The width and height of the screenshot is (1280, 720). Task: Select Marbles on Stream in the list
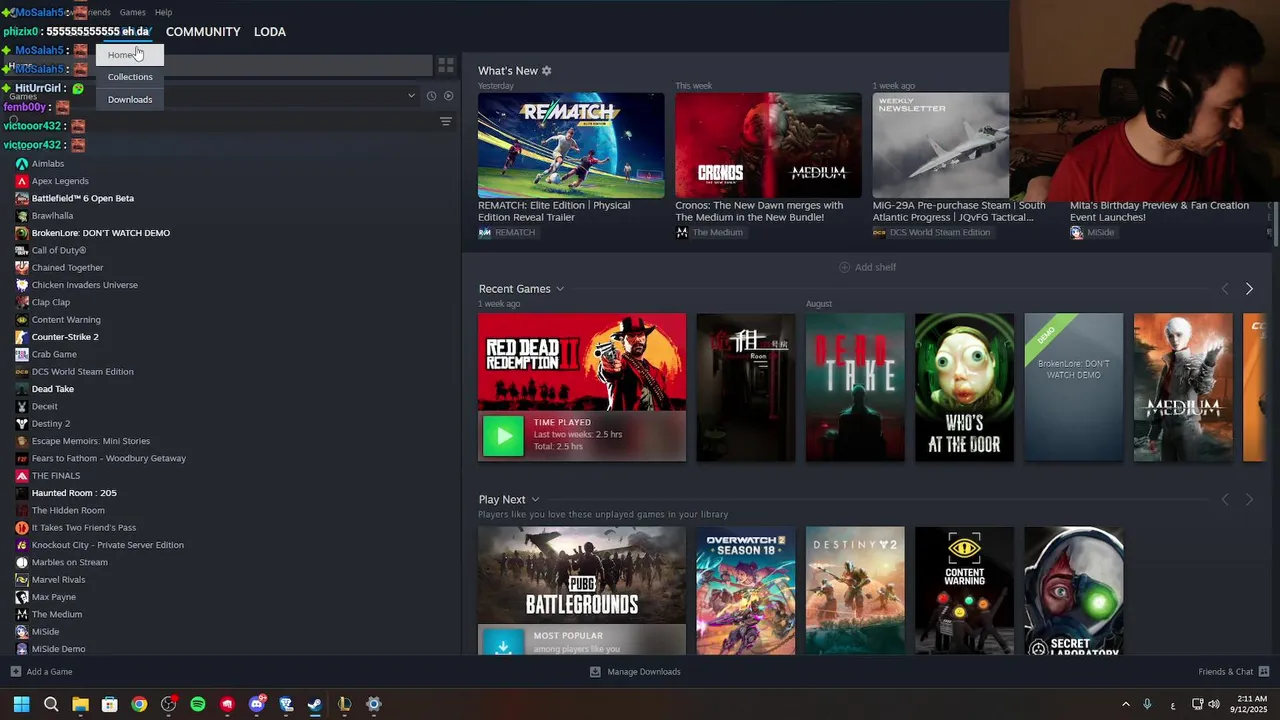69,562
